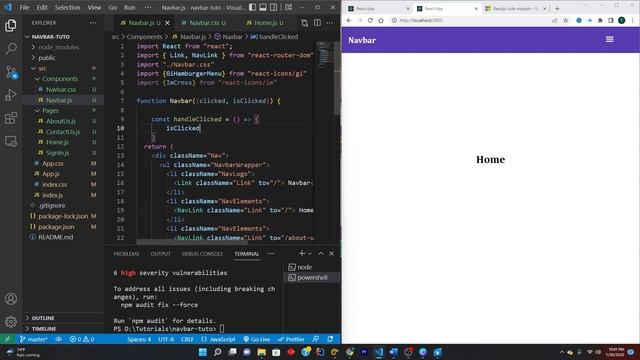Switch to the DEBUG CONSOLE tab
The width and height of the screenshot is (640, 360).
[x=202, y=253]
